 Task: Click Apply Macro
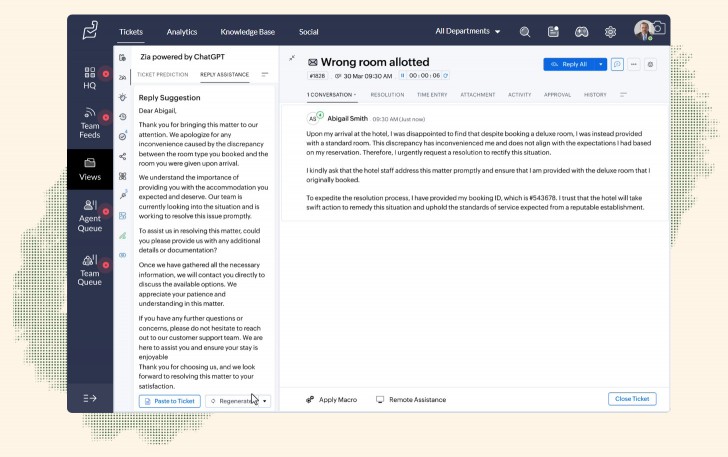click(x=332, y=399)
